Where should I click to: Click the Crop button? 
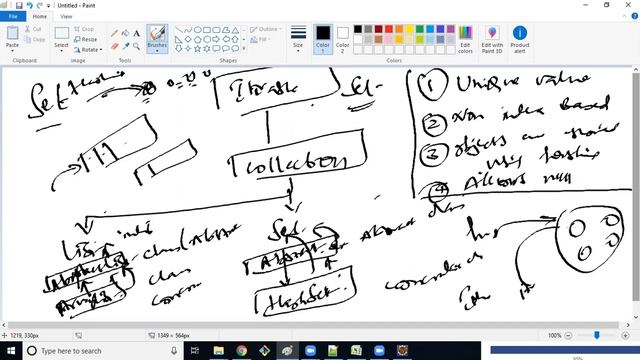[x=84, y=29]
